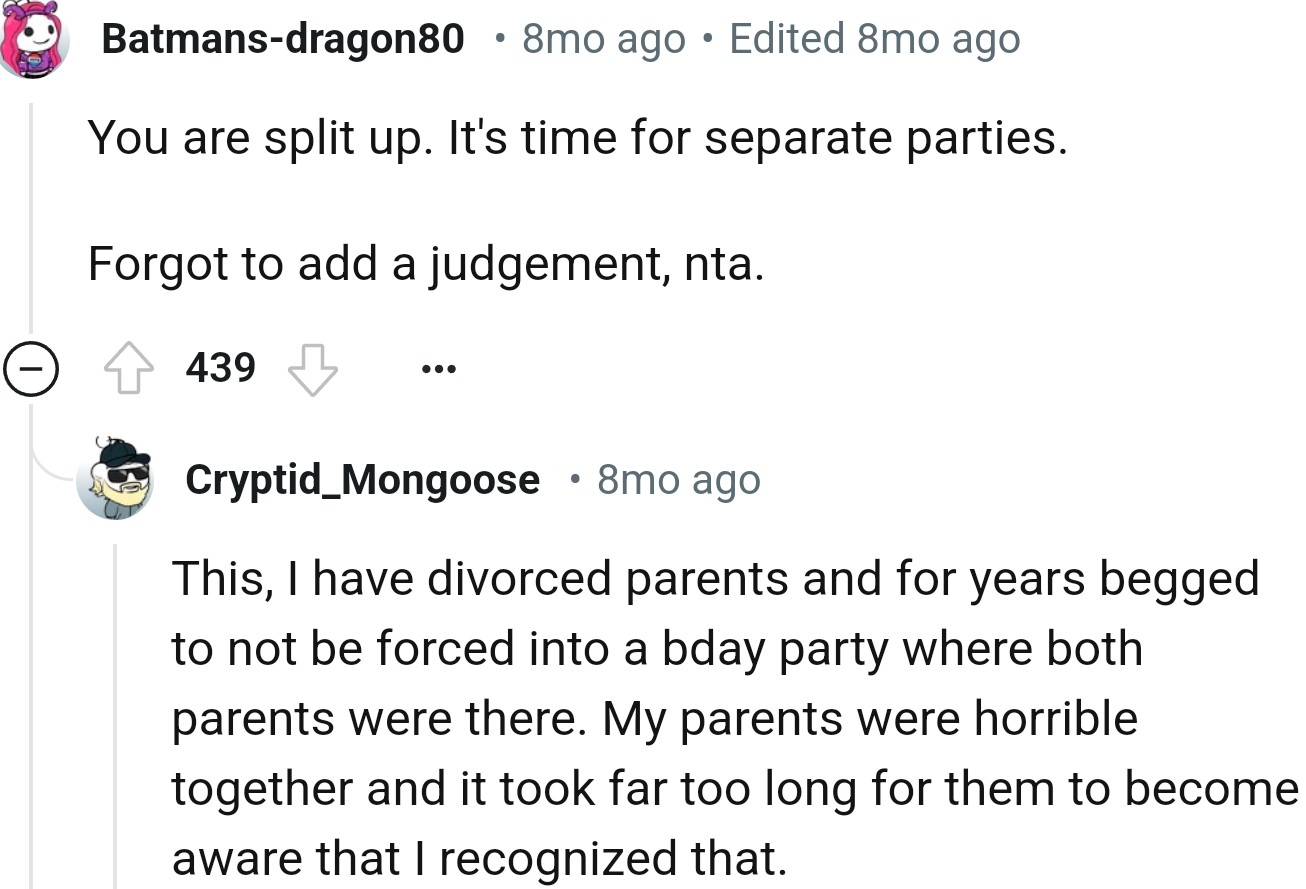This screenshot has height=889, width=1306.
Task: Open the Batmans-dragon80 username profile link
Action: (x=283, y=39)
